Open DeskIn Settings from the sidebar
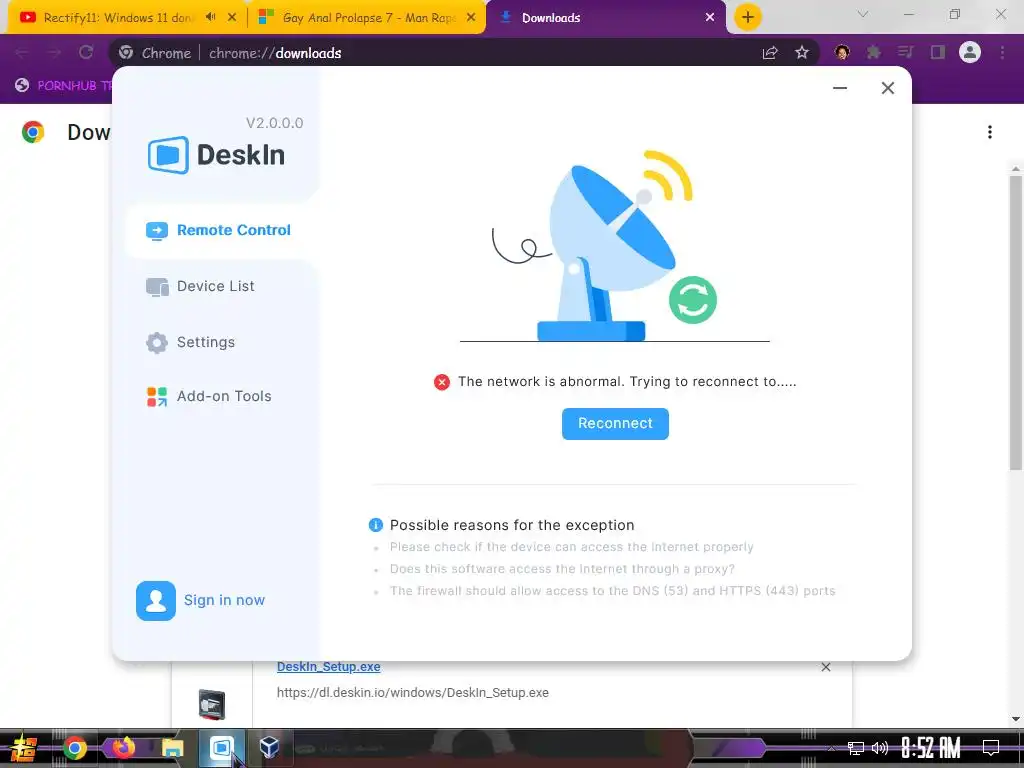Viewport: 1024px width, 768px height. (x=191, y=342)
